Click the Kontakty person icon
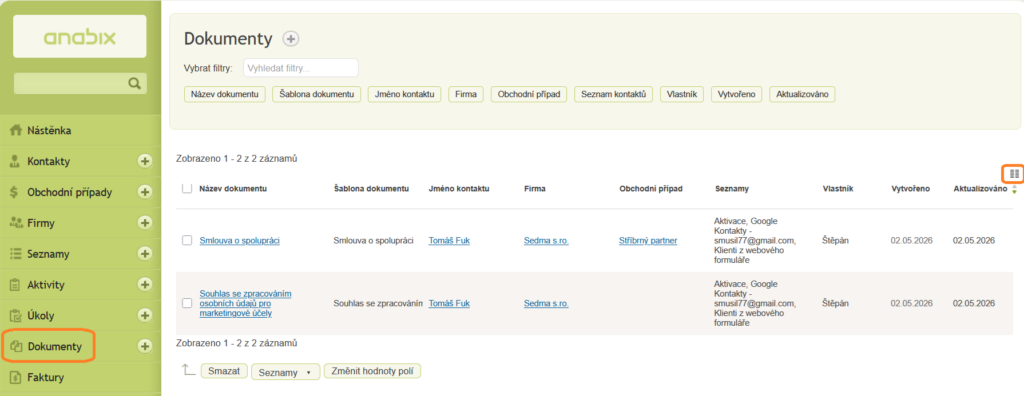 click(16, 161)
